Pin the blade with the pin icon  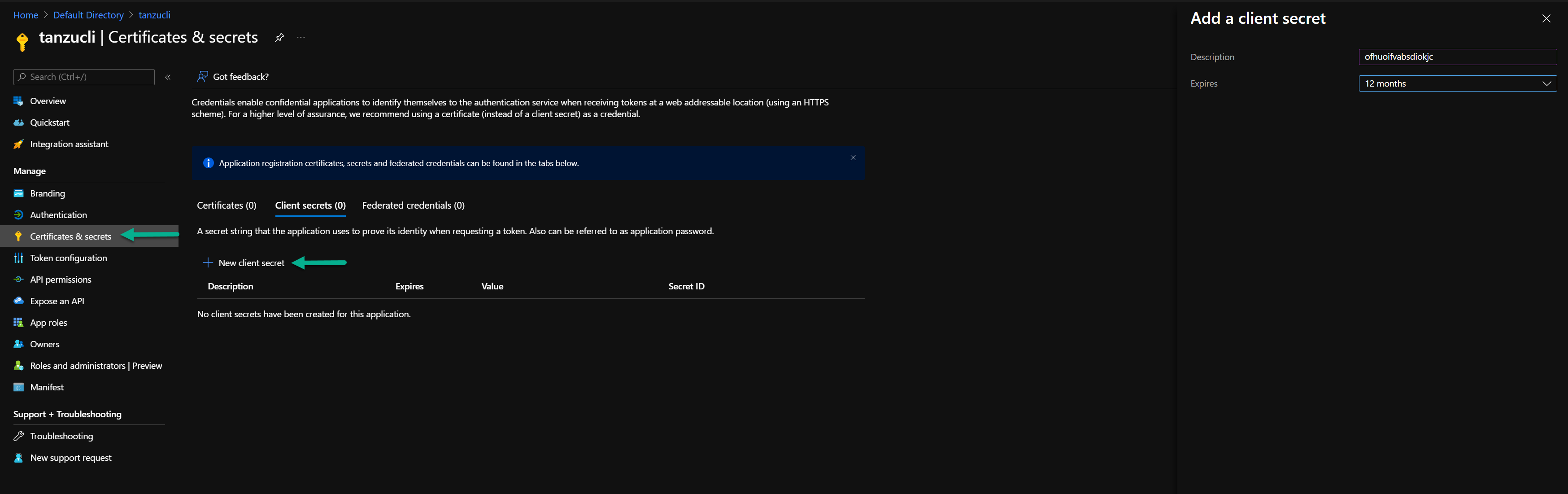(279, 38)
